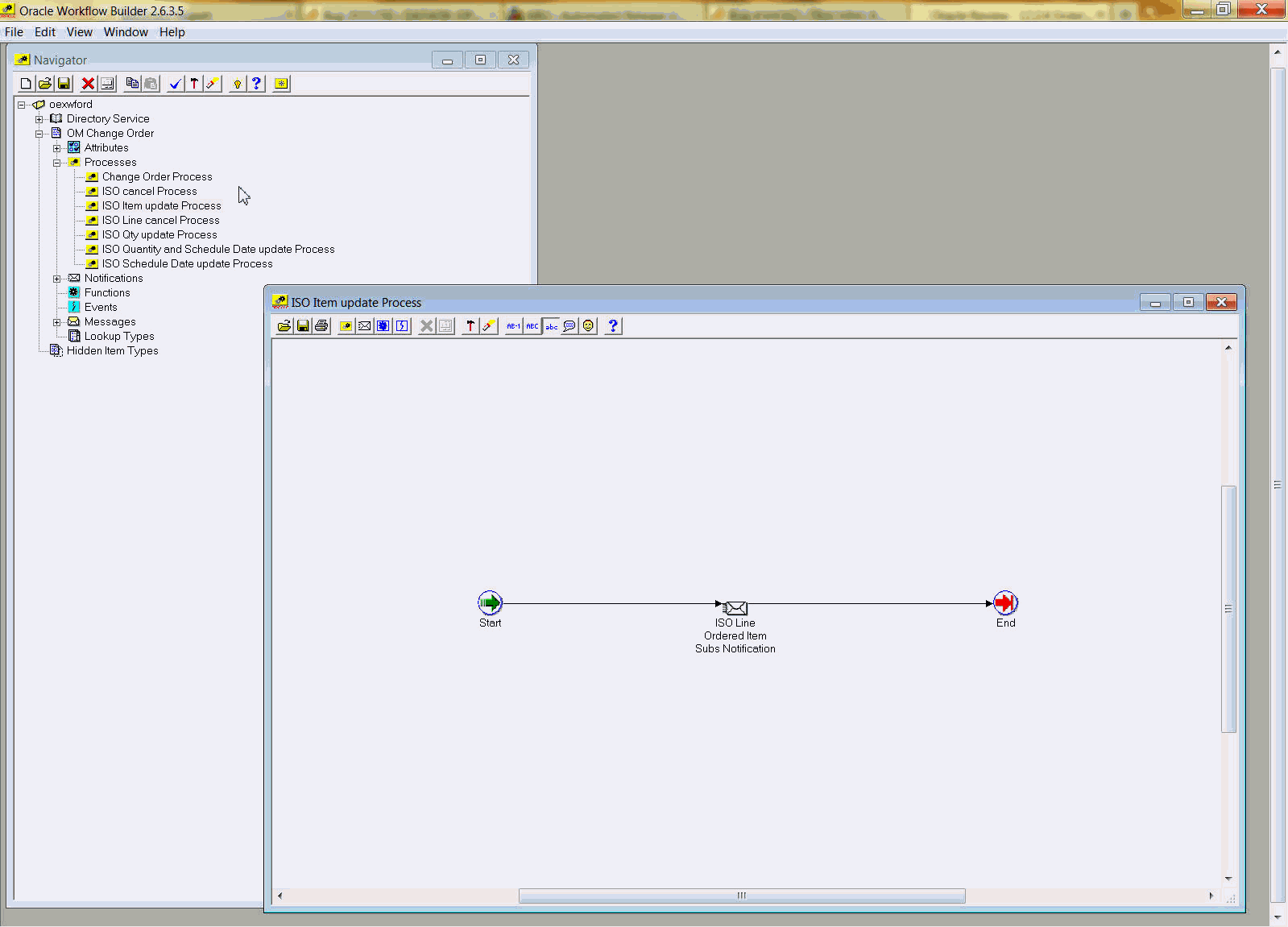
Task: Select the Start node in the diagram
Action: coord(490,602)
